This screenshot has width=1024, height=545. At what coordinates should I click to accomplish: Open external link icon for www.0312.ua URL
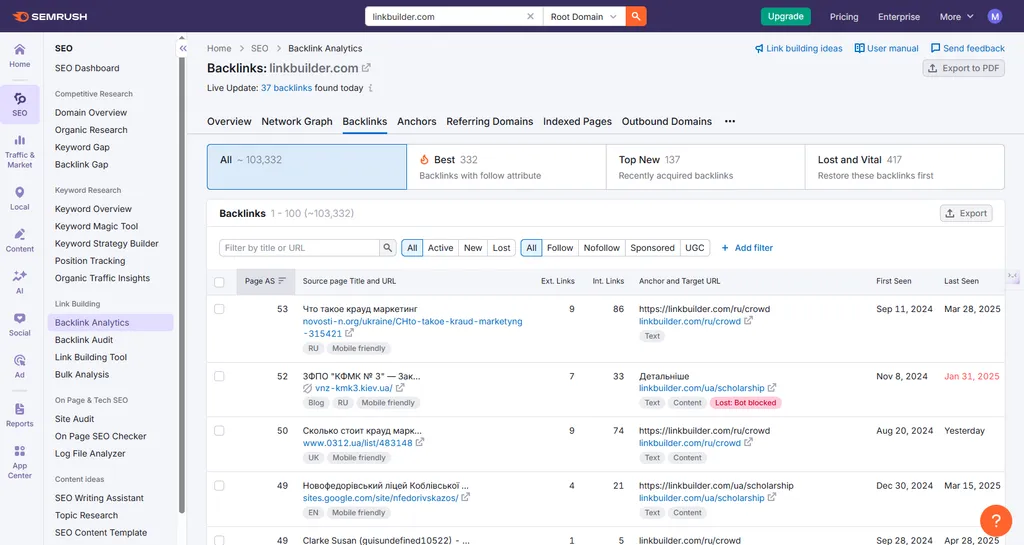[x=420, y=443]
